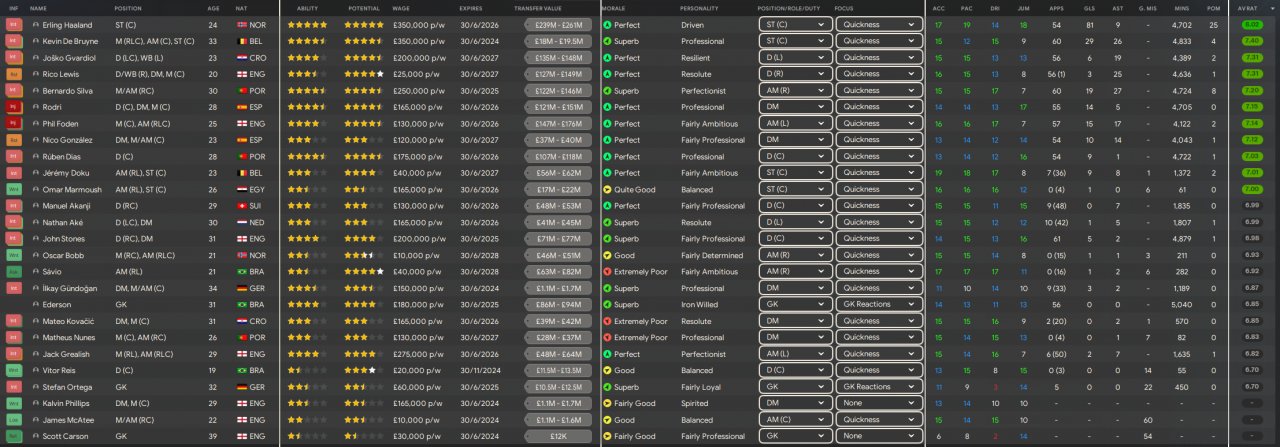Open İlkay Gündoğan's player name link
This screenshot has height=447, width=1280.
(70, 288)
